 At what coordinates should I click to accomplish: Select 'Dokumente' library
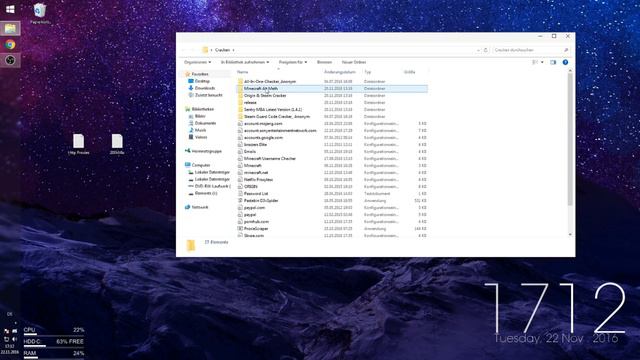205,123
